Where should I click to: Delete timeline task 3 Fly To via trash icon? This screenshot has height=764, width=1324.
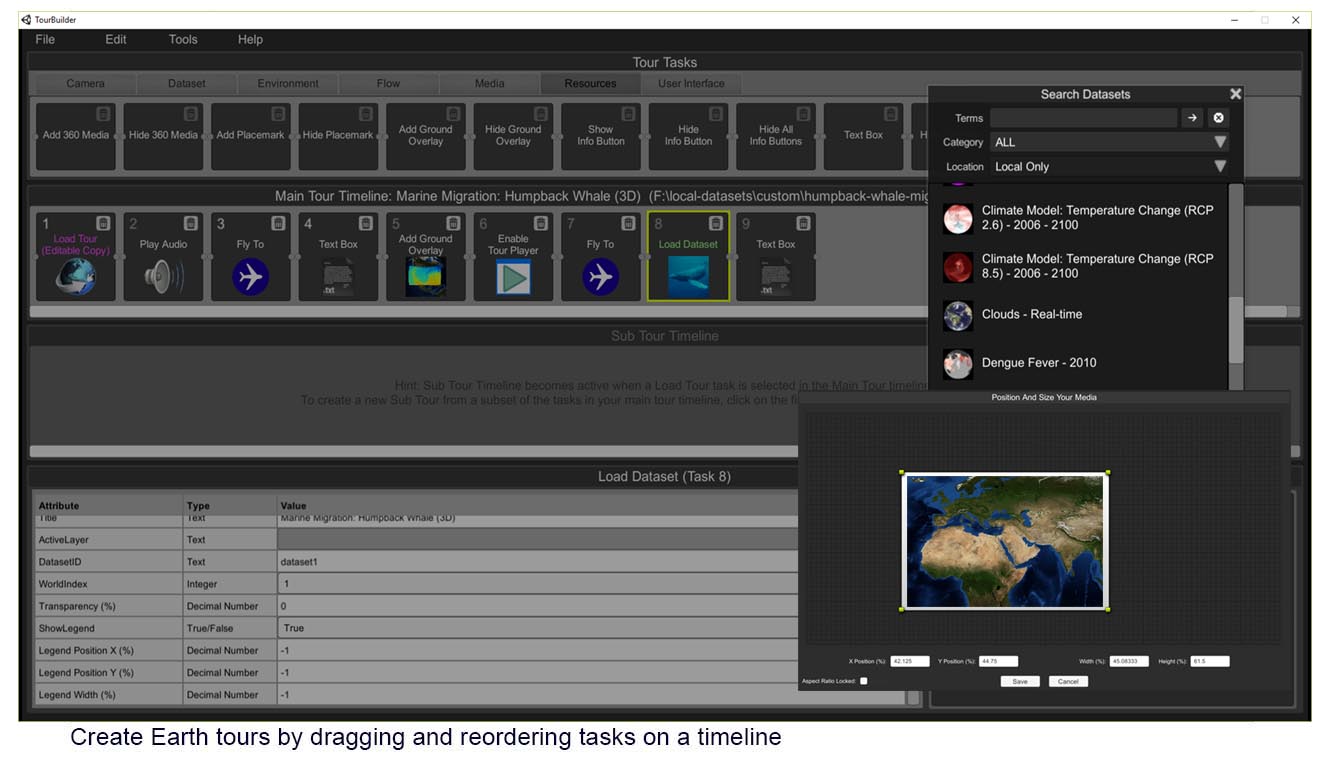click(x=279, y=223)
